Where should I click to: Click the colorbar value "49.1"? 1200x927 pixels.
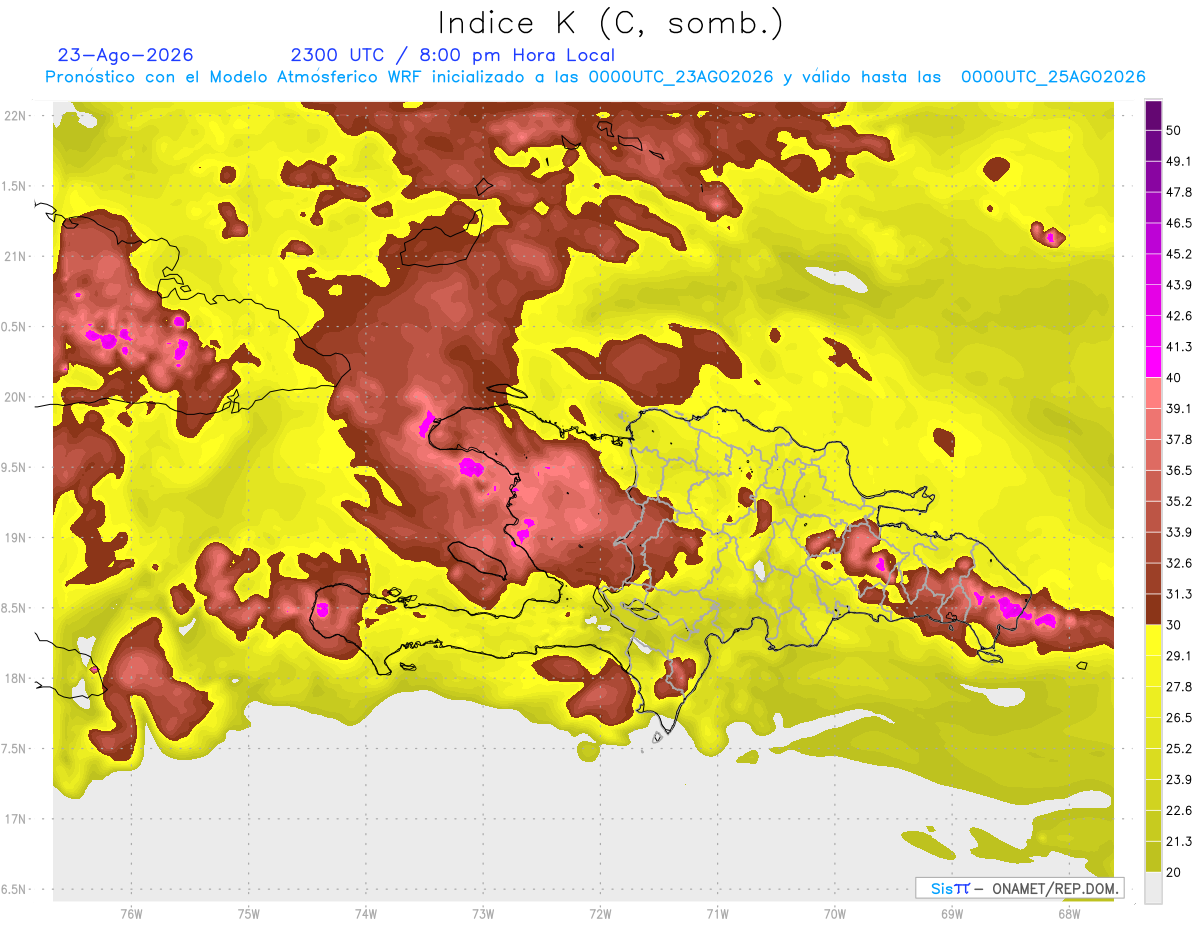pos(1180,162)
